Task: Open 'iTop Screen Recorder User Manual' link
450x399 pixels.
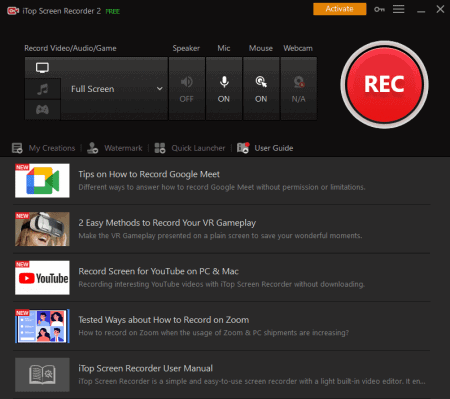Action: [x=145, y=368]
